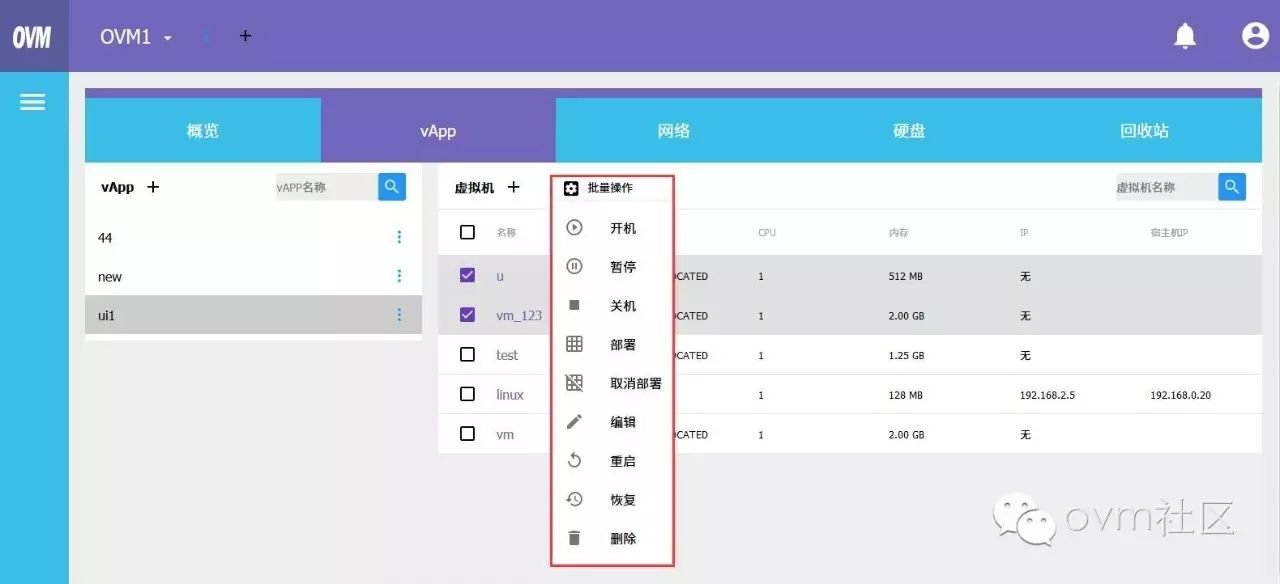
Task: Check the checkbox for VM named vm
Action: tap(467, 434)
